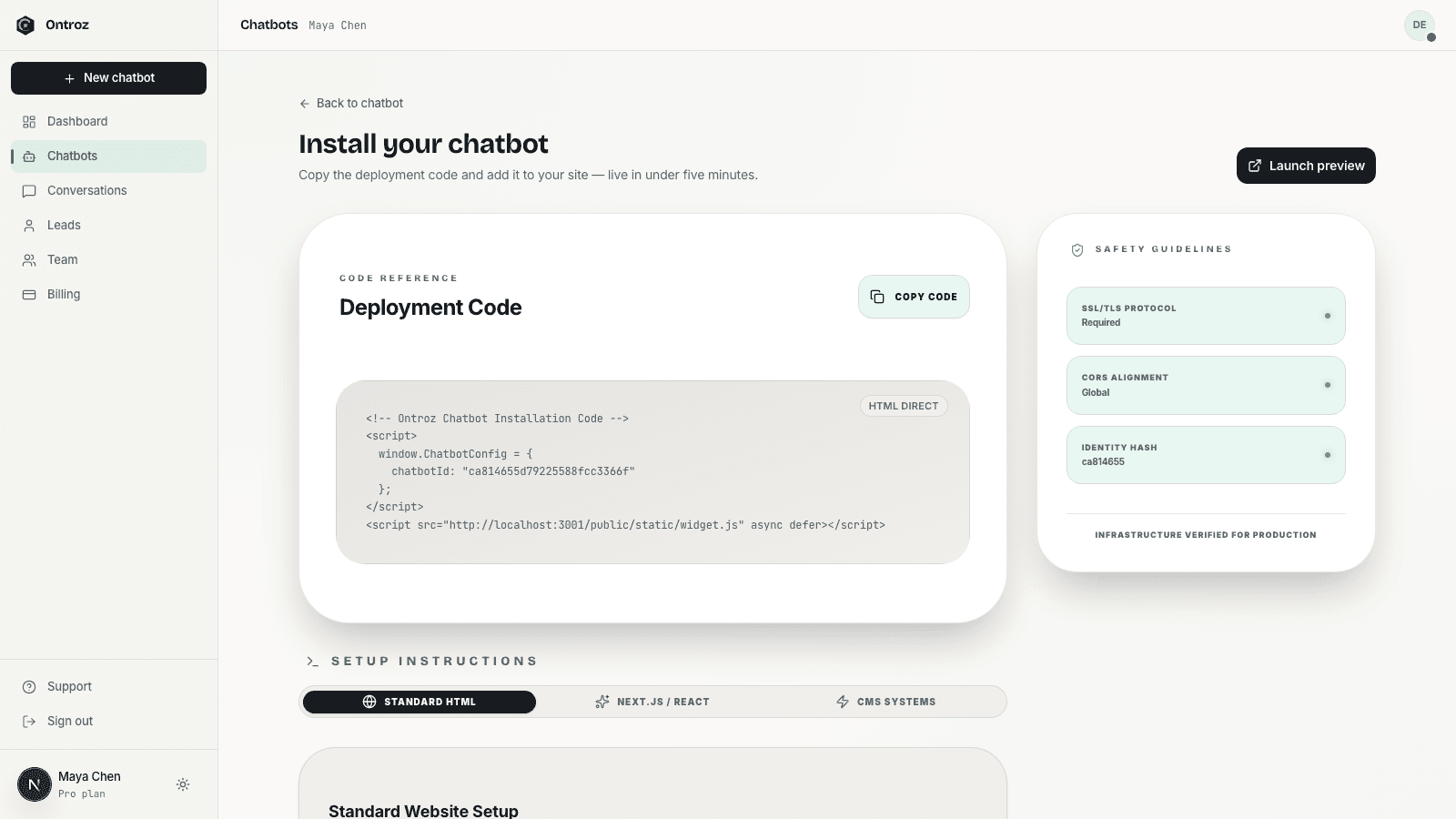Image resolution: width=1456 pixels, height=819 pixels.
Task: Click the Installation Code comment line
Action: [x=498, y=419]
